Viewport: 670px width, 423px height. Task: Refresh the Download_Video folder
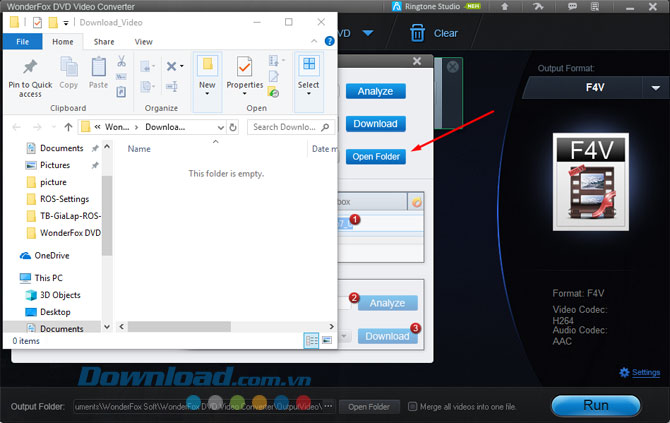tap(233, 127)
